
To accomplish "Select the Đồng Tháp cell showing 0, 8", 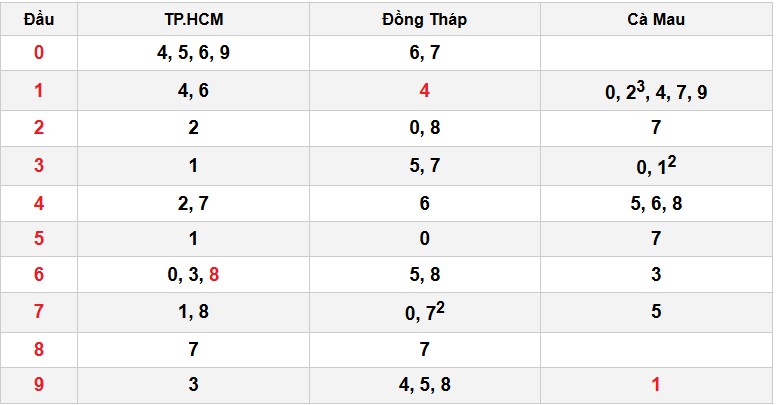I will tap(424, 128).
